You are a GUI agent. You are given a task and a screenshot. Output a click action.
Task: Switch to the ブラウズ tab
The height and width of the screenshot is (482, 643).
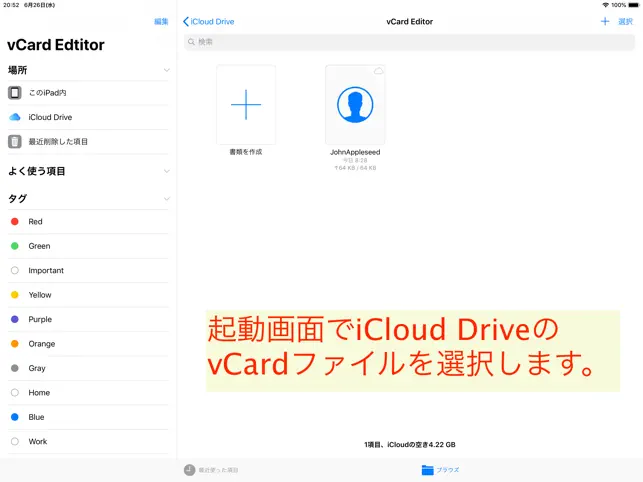(x=440, y=470)
